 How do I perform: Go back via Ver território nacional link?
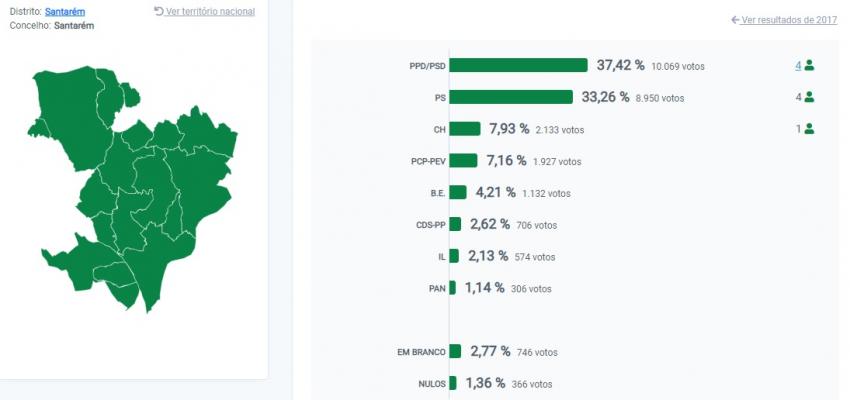click(210, 11)
